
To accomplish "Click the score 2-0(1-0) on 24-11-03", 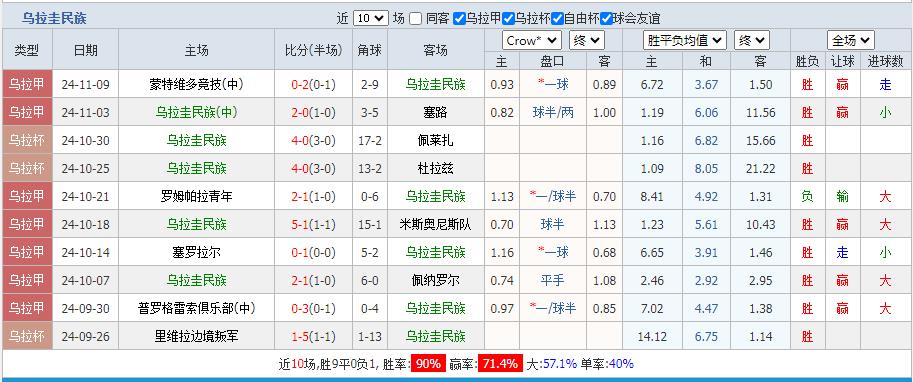I will pyautogui.click(x=313, y=112).
